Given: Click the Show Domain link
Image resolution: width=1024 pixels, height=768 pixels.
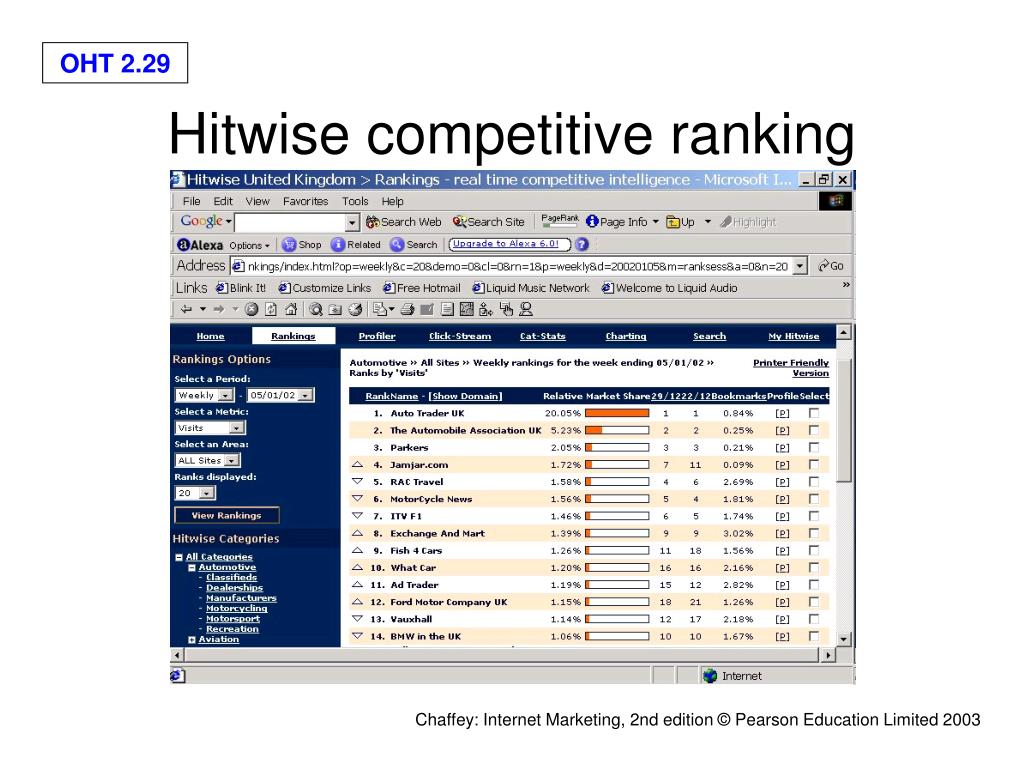Looking at the screenshot, I should pos(465,396).
